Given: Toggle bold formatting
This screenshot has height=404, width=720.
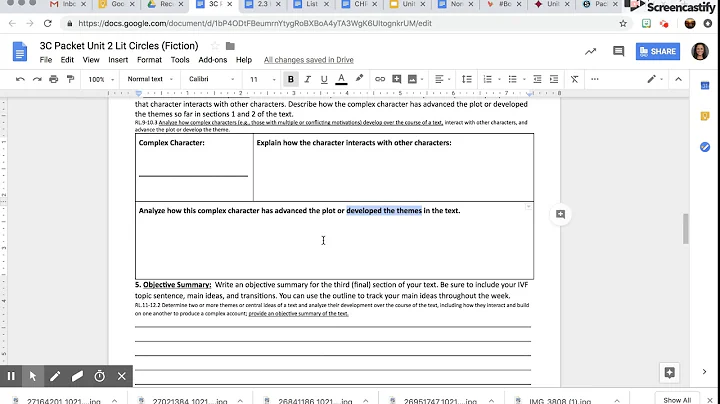Looking at the screenshot, I should [291, 79].
